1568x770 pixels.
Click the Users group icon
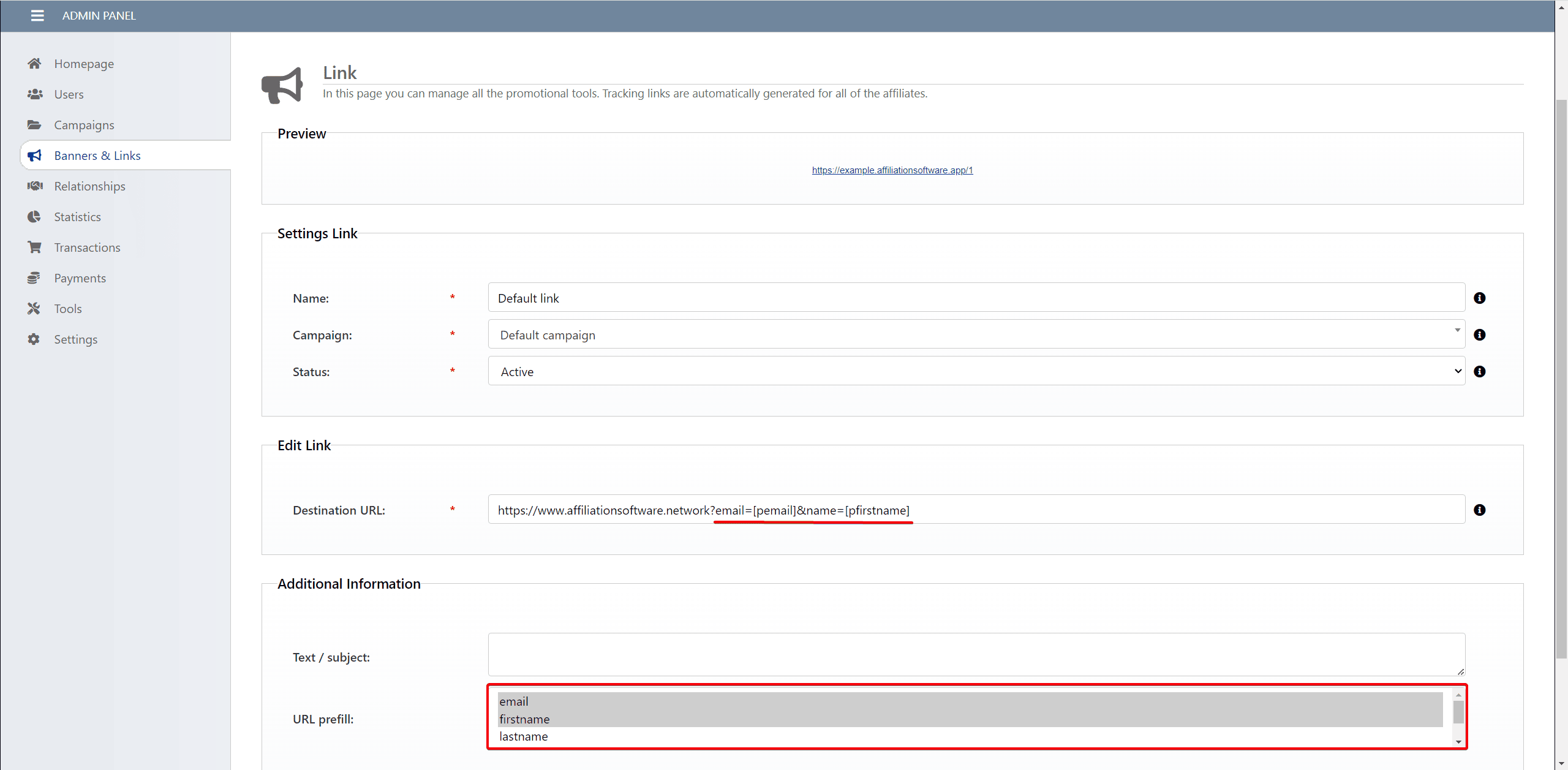(x=34, y=94)
